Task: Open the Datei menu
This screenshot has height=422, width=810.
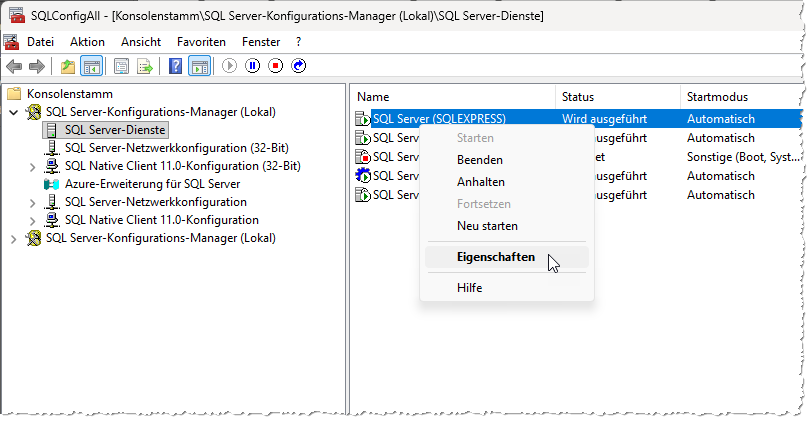Action: tap(40, 42)
